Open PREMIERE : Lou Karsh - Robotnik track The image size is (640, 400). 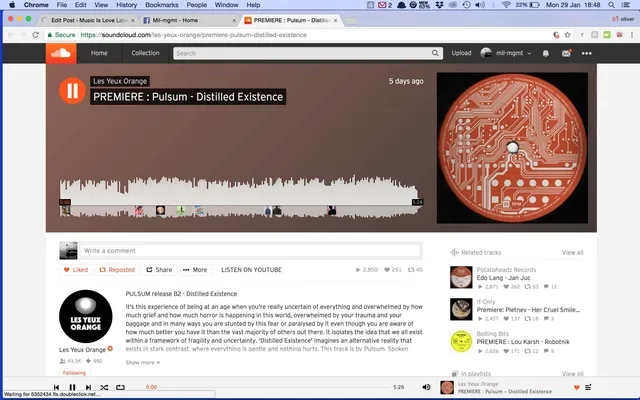click(x=523, y=342)
